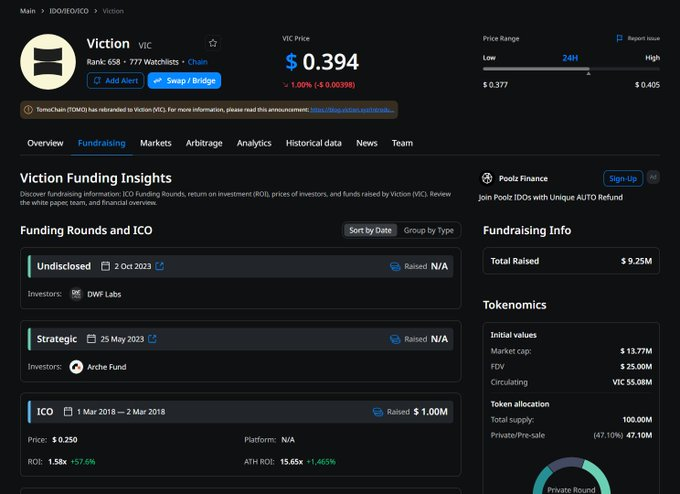Click the Rank: 658 text
Screen dimensions: 680x494
pyautogui.click(x=103, y=62)
